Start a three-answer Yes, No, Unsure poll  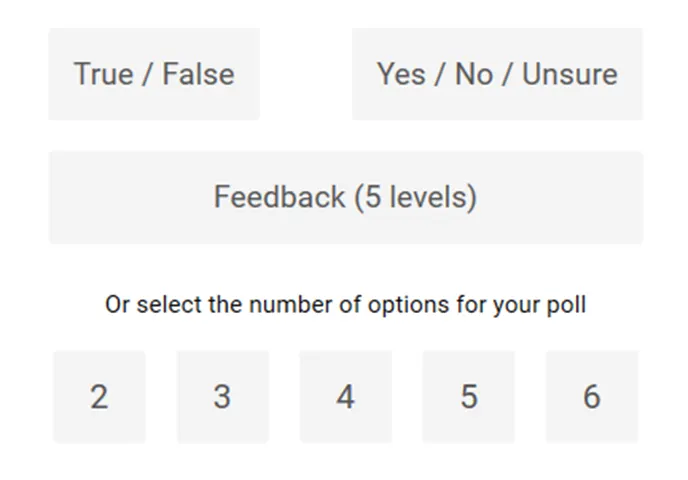tap(497, 74)
